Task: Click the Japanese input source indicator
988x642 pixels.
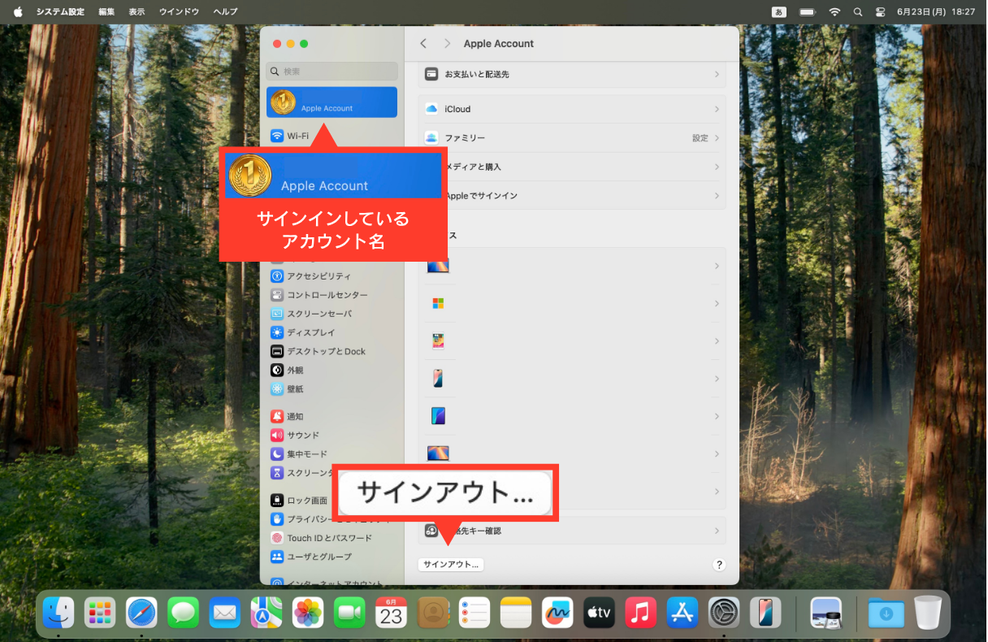Action: click(x=779, y=11)
